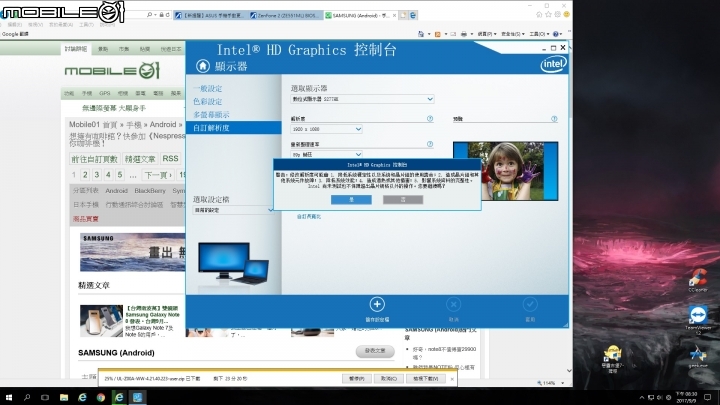Click the RSS feeds icon in IE command bar

(x=438, y=34)
